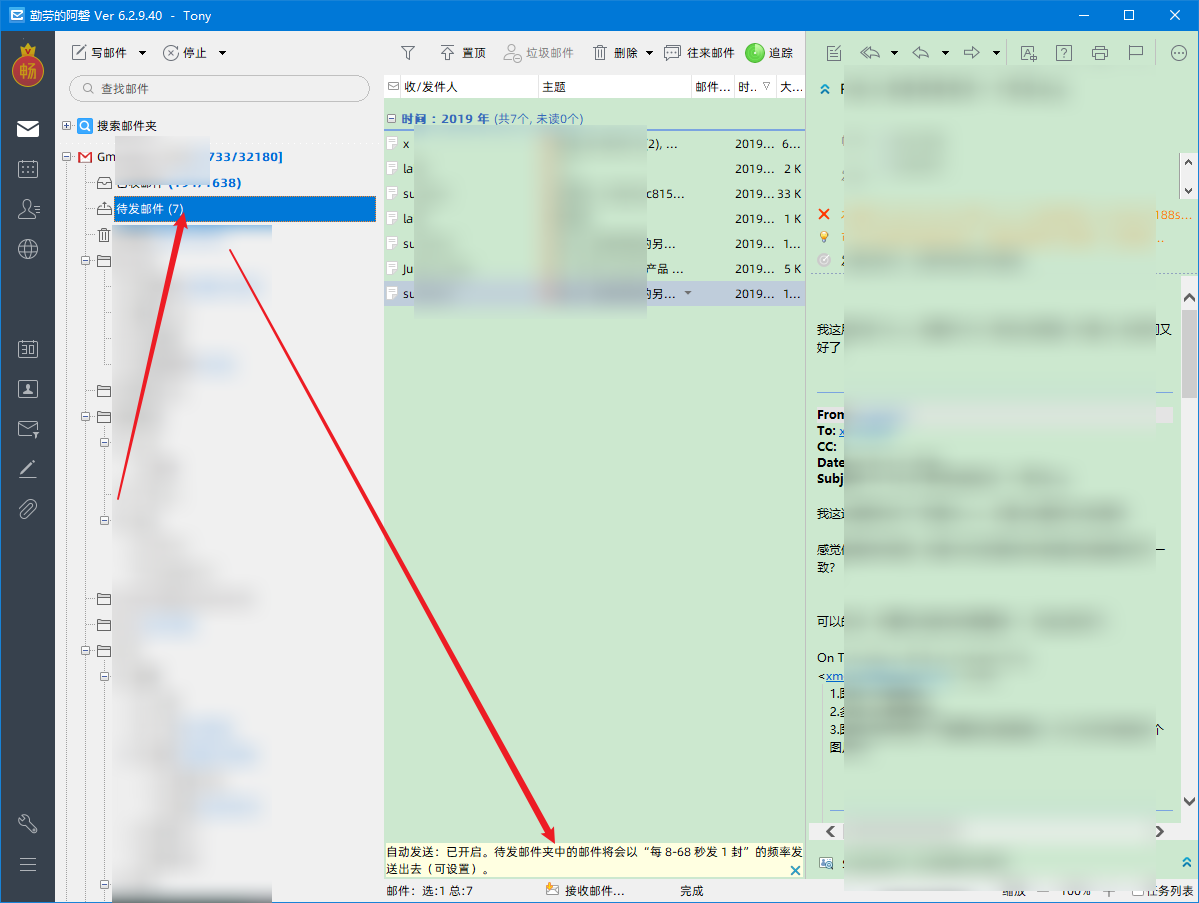Open the contact card sidebar icon
The image size is (1199, 903).
click(28, 389)
